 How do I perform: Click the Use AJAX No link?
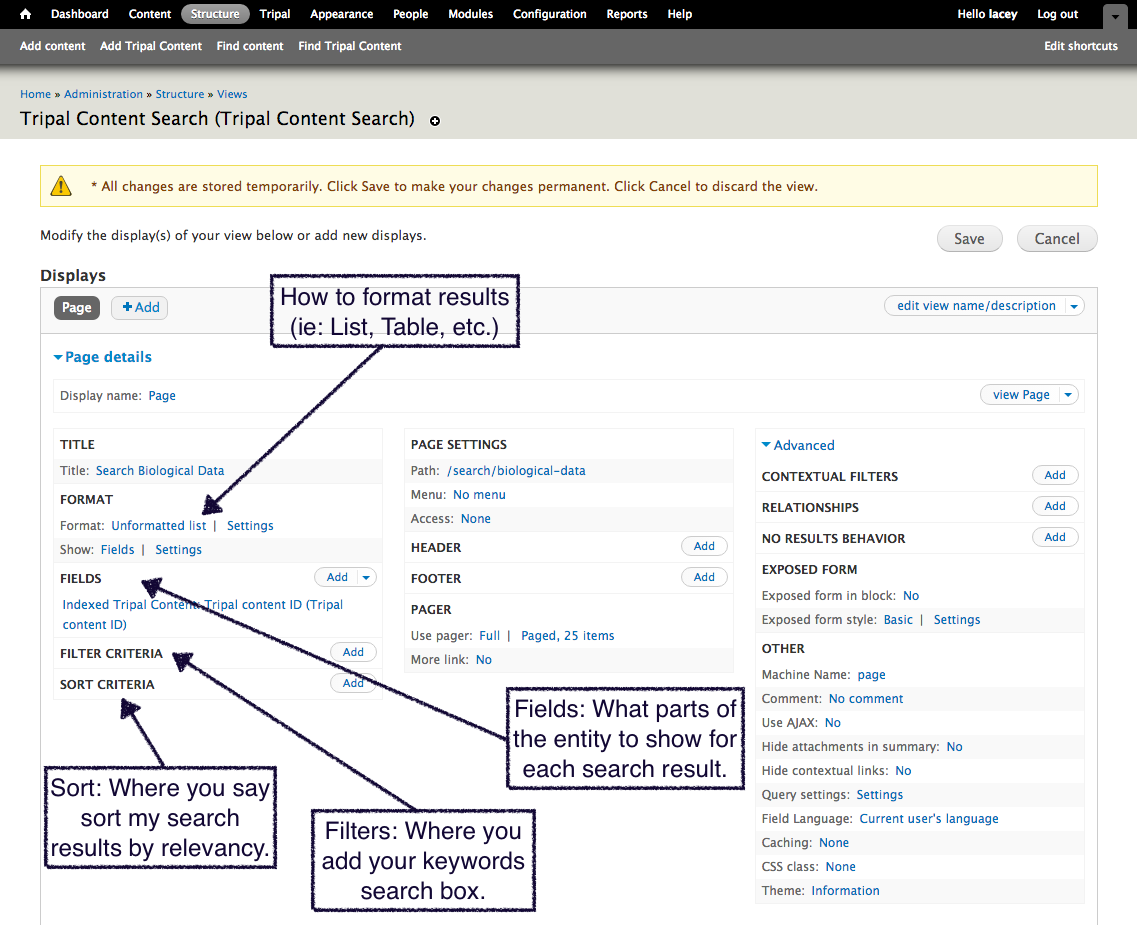click(832, 722)
